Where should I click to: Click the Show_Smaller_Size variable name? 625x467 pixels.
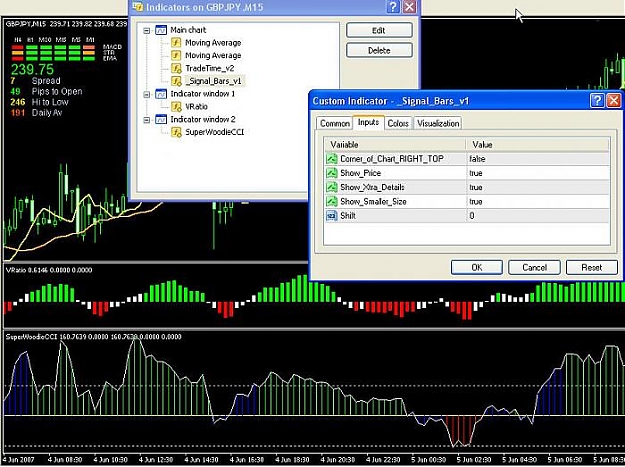tap(373, 202)
